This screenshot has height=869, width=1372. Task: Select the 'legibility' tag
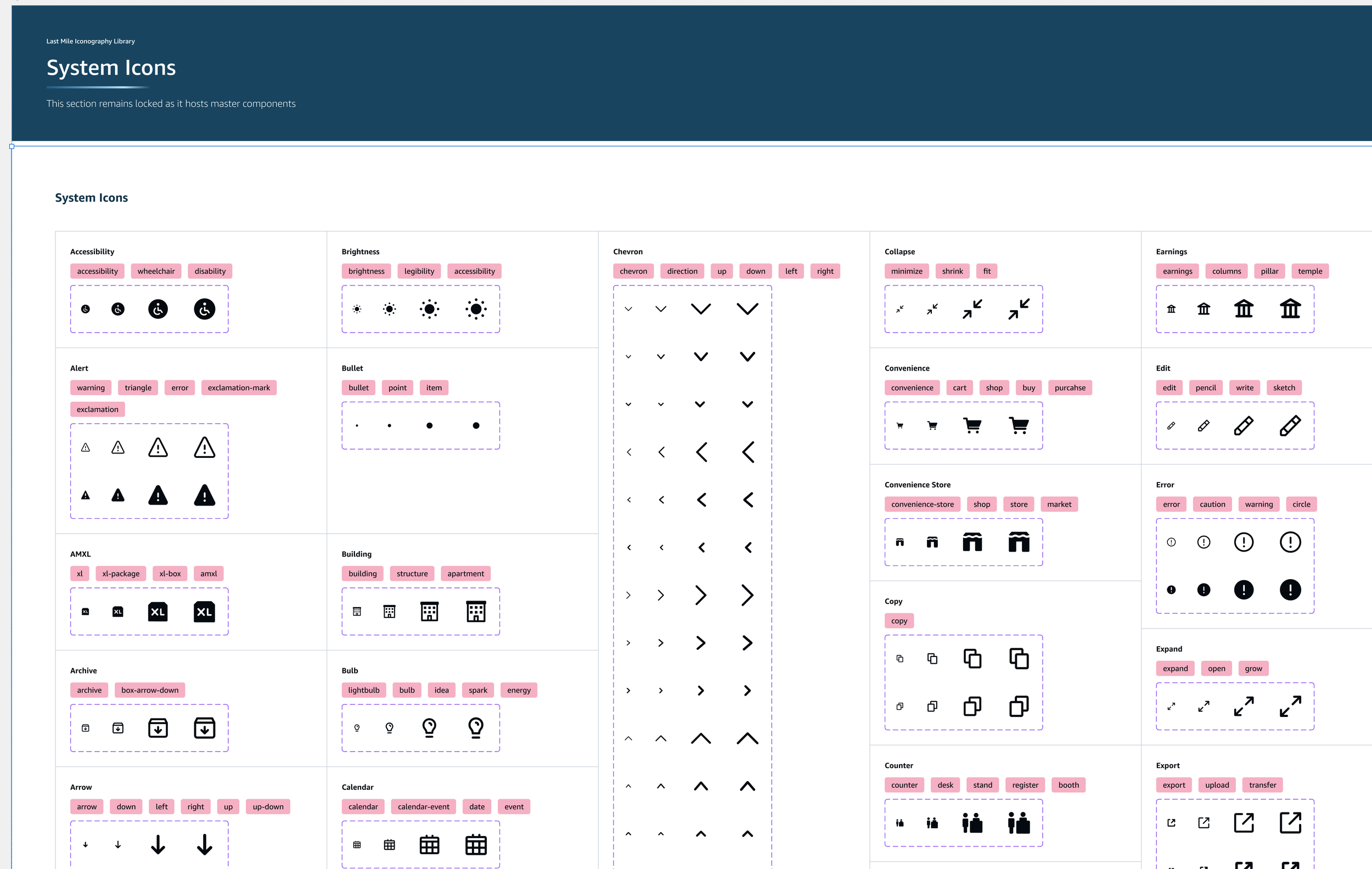point(419,271)
